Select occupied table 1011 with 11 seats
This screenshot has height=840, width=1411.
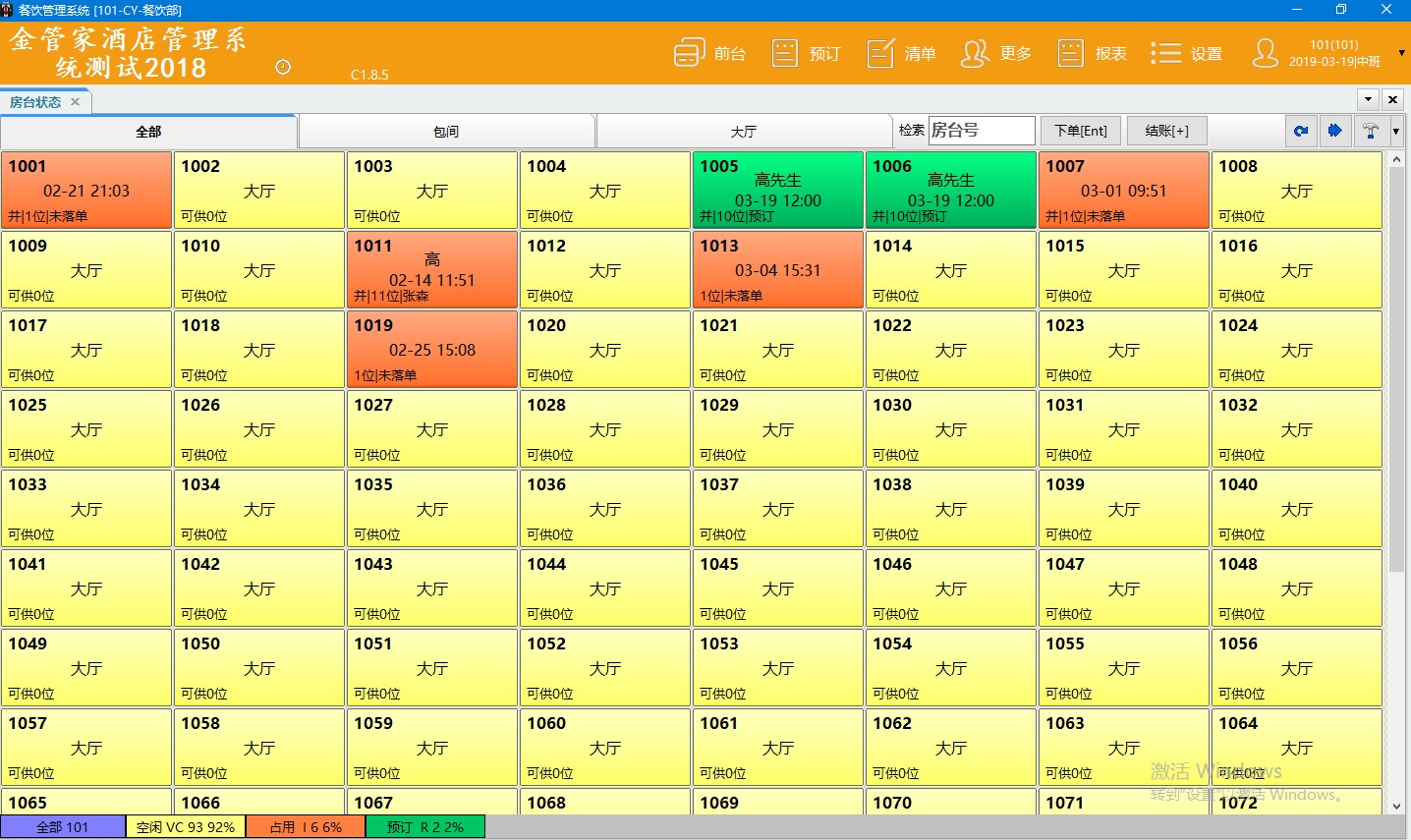pos(432,270)
